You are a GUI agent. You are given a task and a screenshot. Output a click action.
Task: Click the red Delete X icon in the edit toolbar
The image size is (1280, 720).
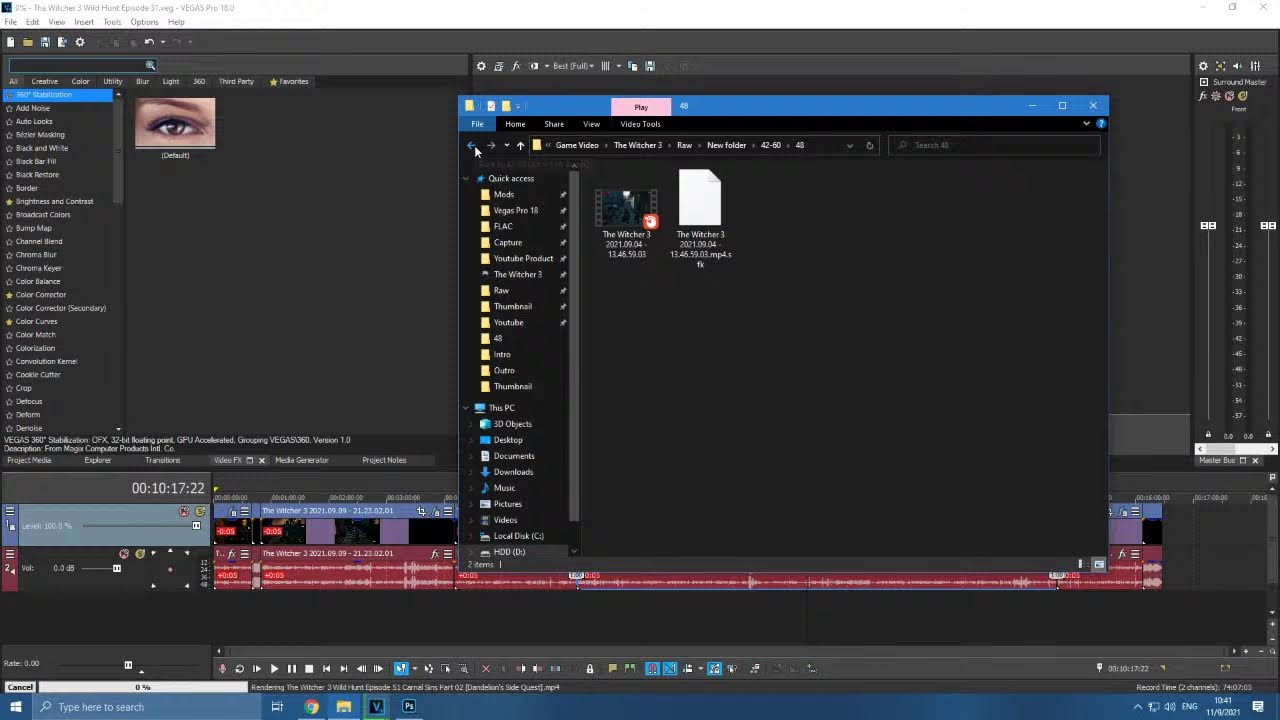[x=485, y=668]
